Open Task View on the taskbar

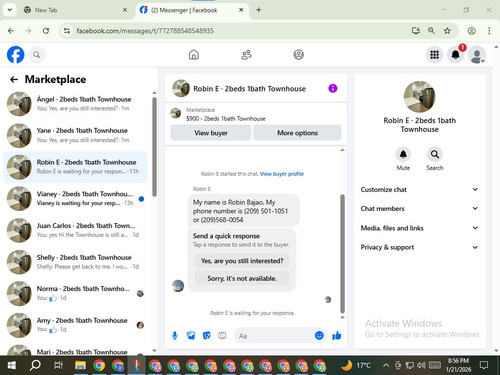click(58, 365)
